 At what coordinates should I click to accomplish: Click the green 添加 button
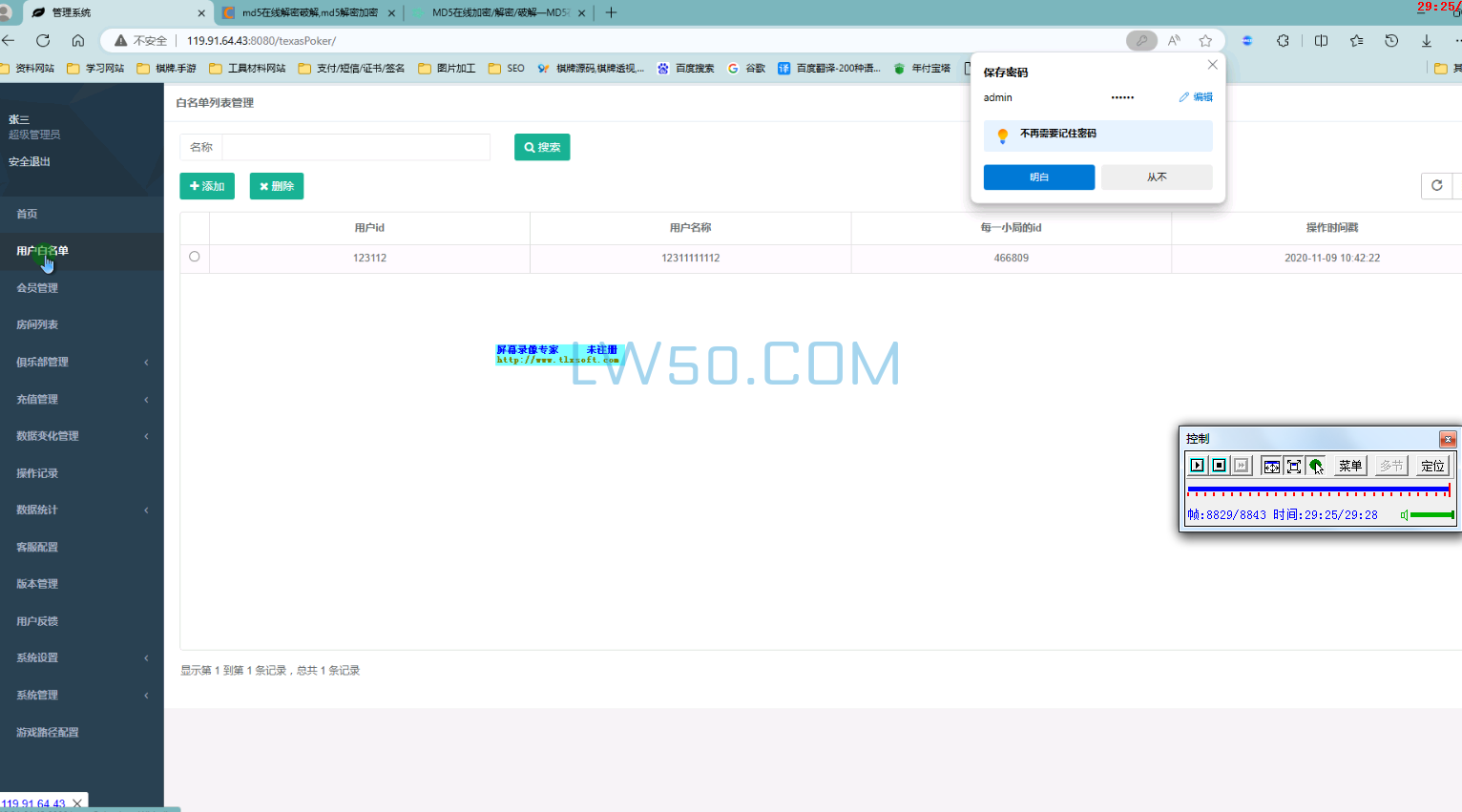point(207,186)
